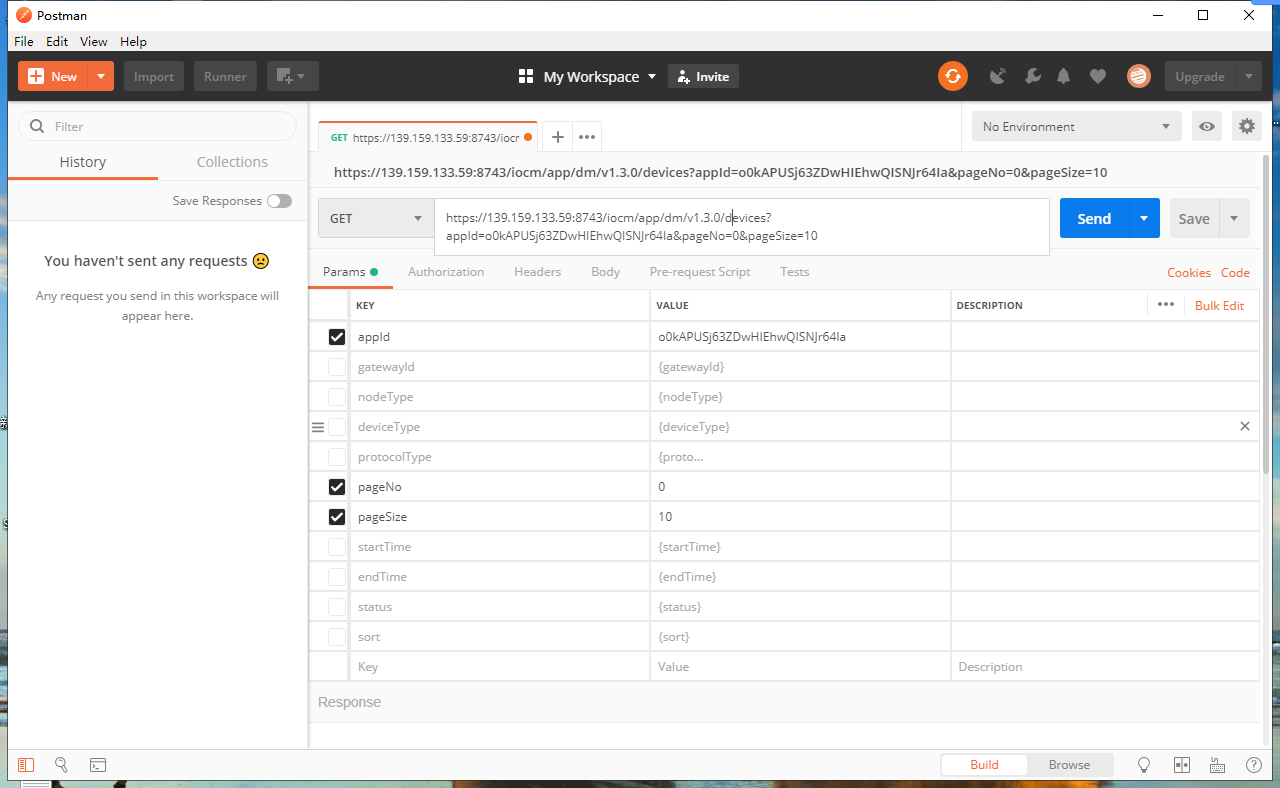Open the View menu
The height and width of the screenshot is (788, 1280).
click(94, 41)
